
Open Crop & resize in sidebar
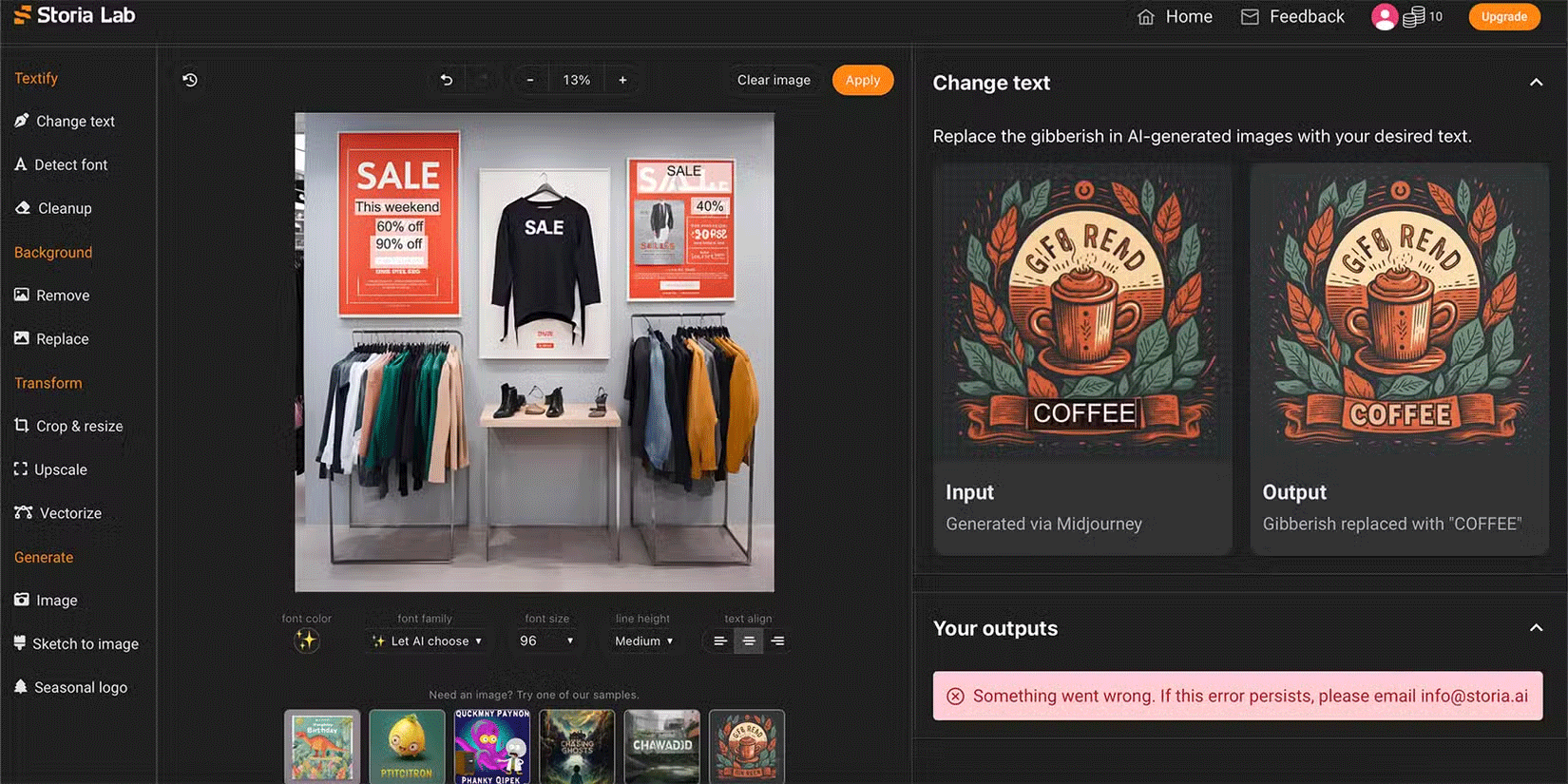click(x=68, y=427)
